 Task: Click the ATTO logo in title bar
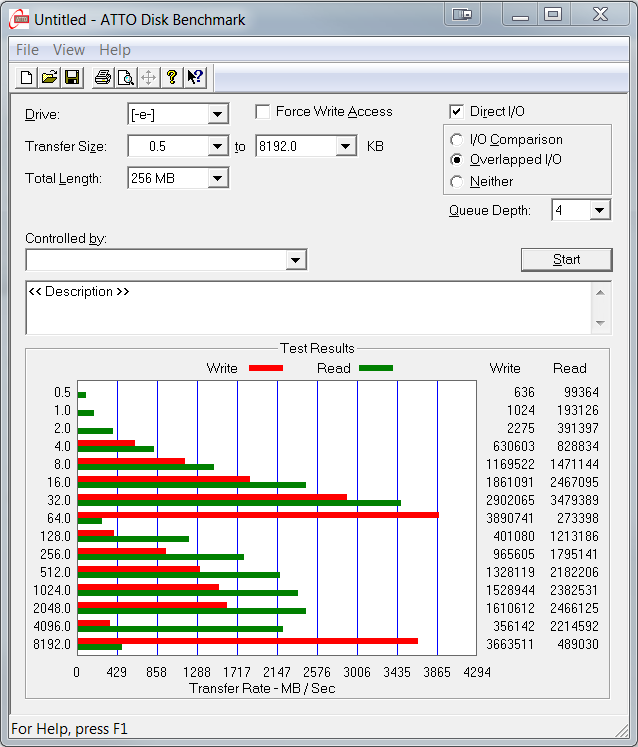tap(17, 18)
